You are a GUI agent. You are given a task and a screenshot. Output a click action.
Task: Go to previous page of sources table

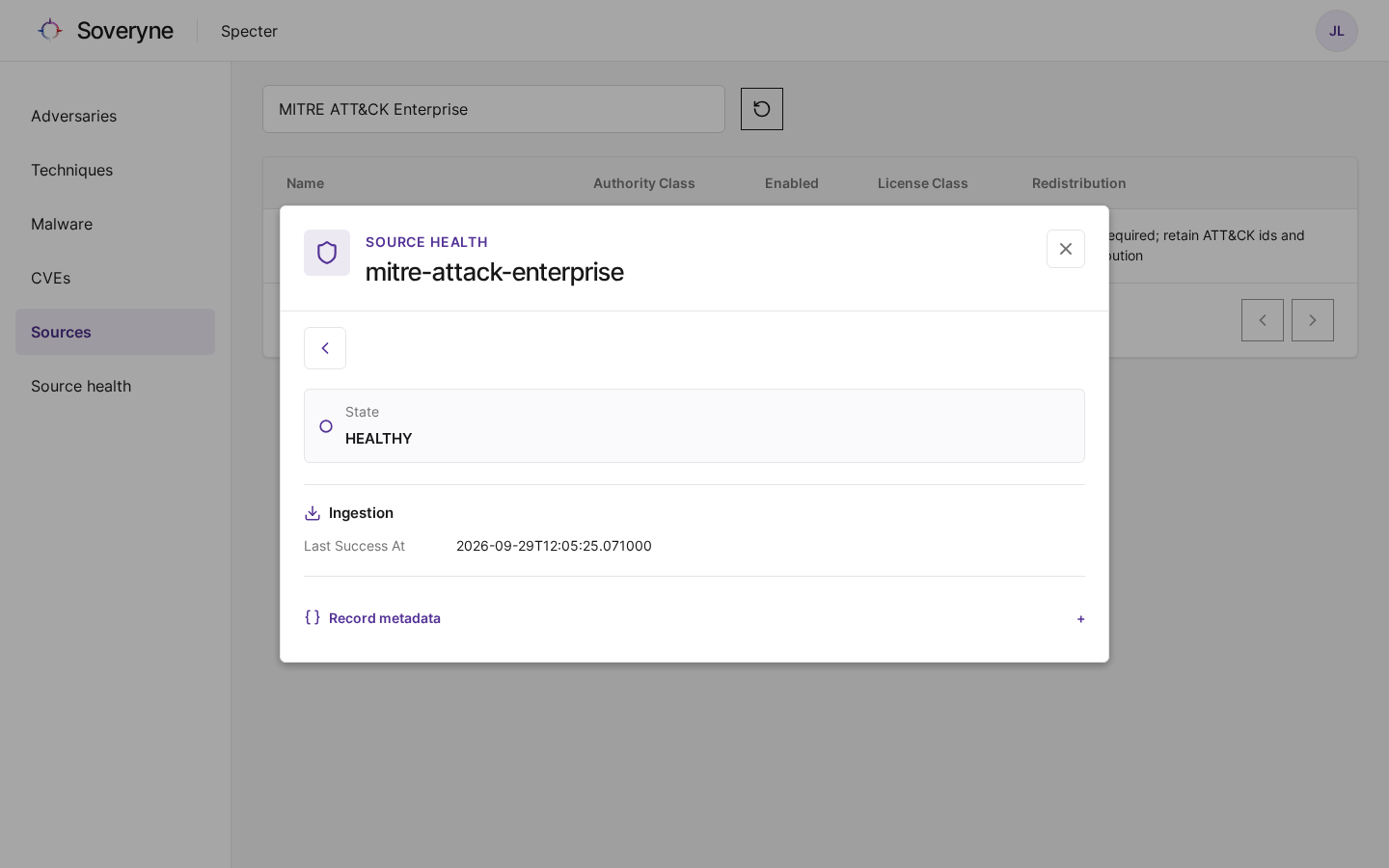[x=1263, y=320]
